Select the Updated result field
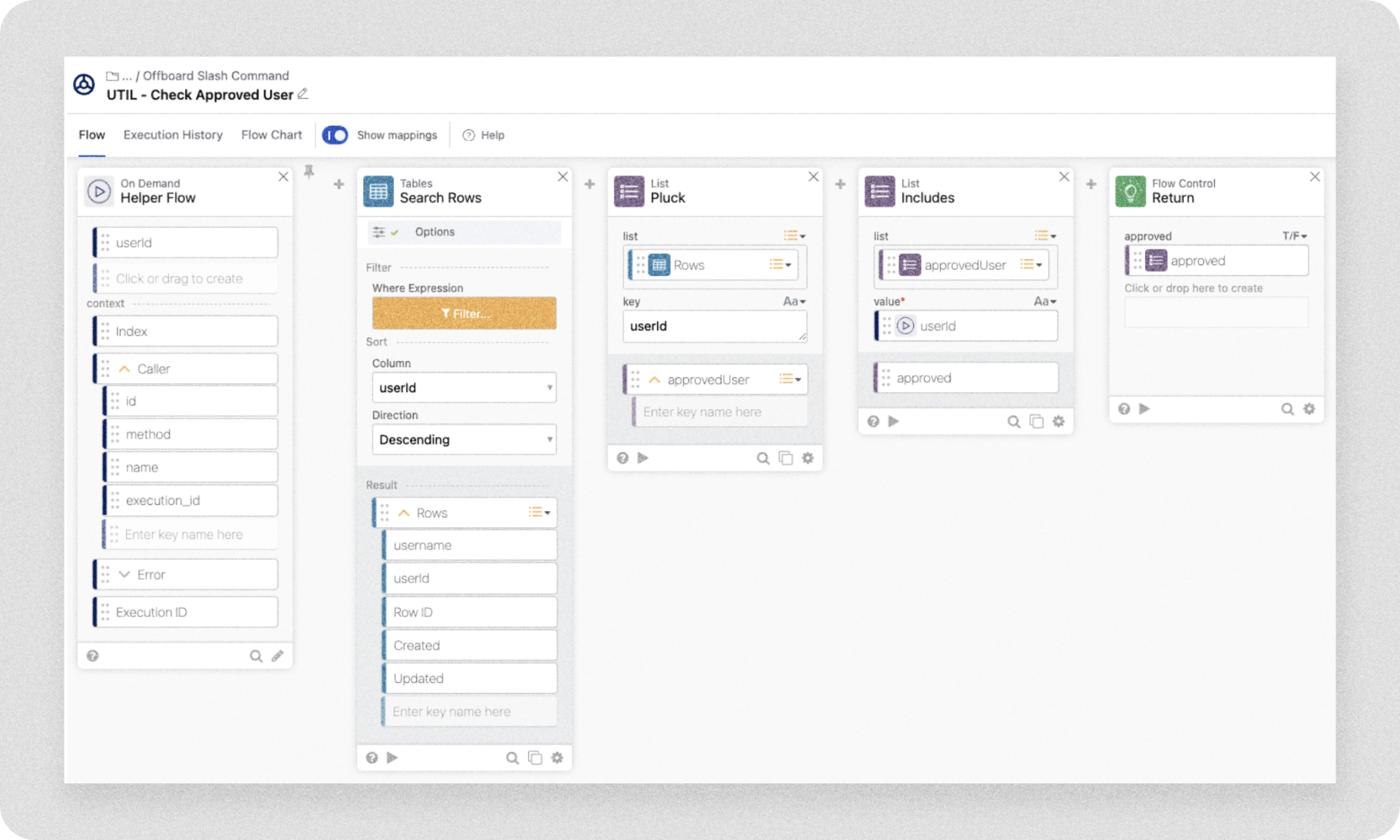The image size is (1400, 840). pos(470,679)
